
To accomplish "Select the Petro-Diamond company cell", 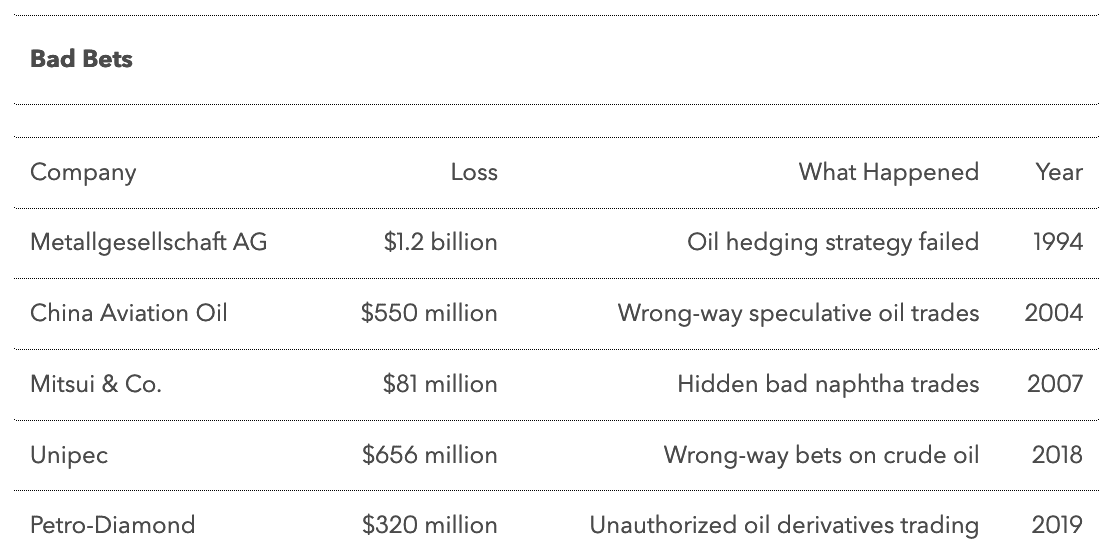I will [113, 525].
